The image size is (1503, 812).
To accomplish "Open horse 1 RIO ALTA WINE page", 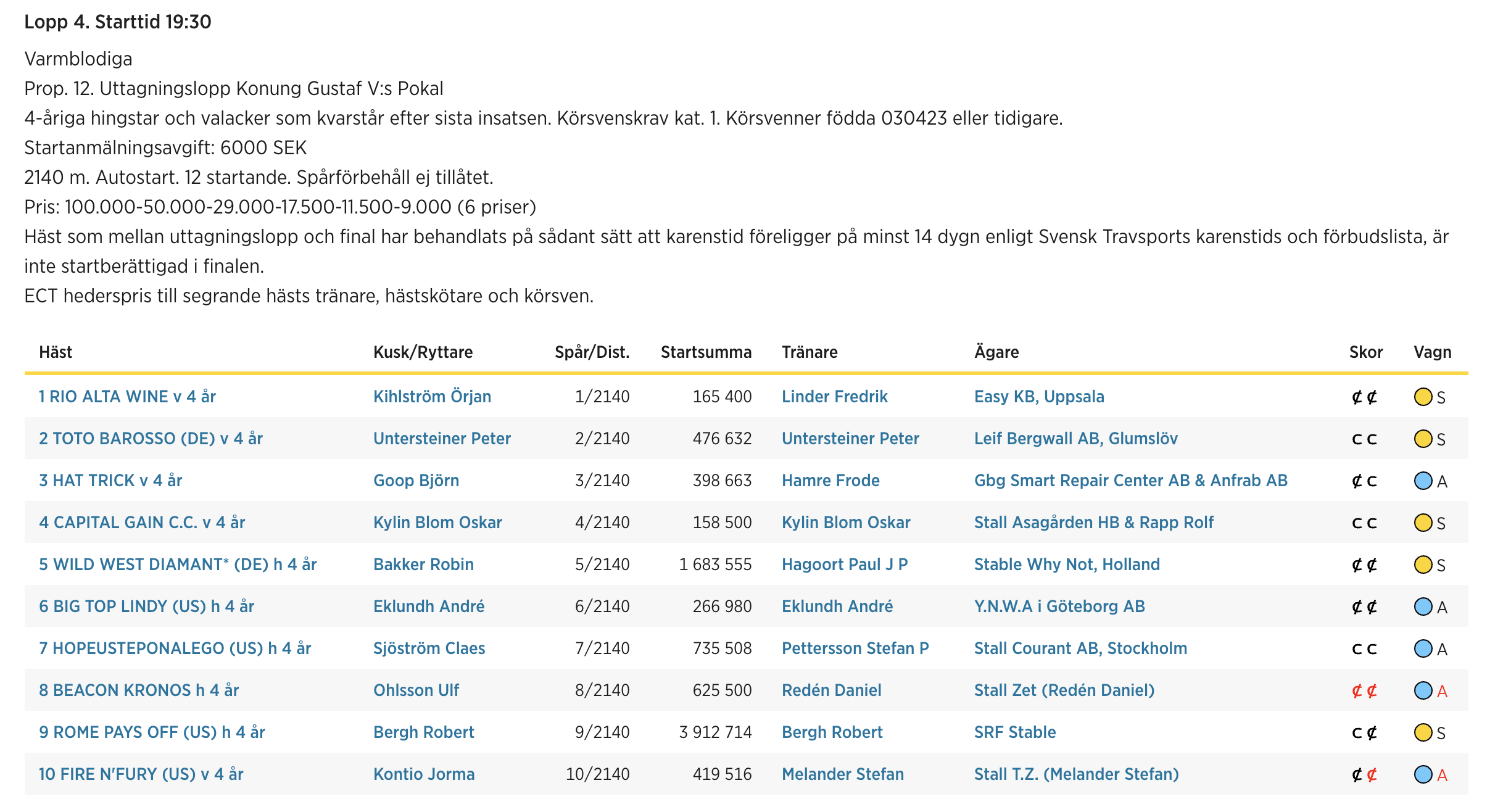I will click(127, 397).
